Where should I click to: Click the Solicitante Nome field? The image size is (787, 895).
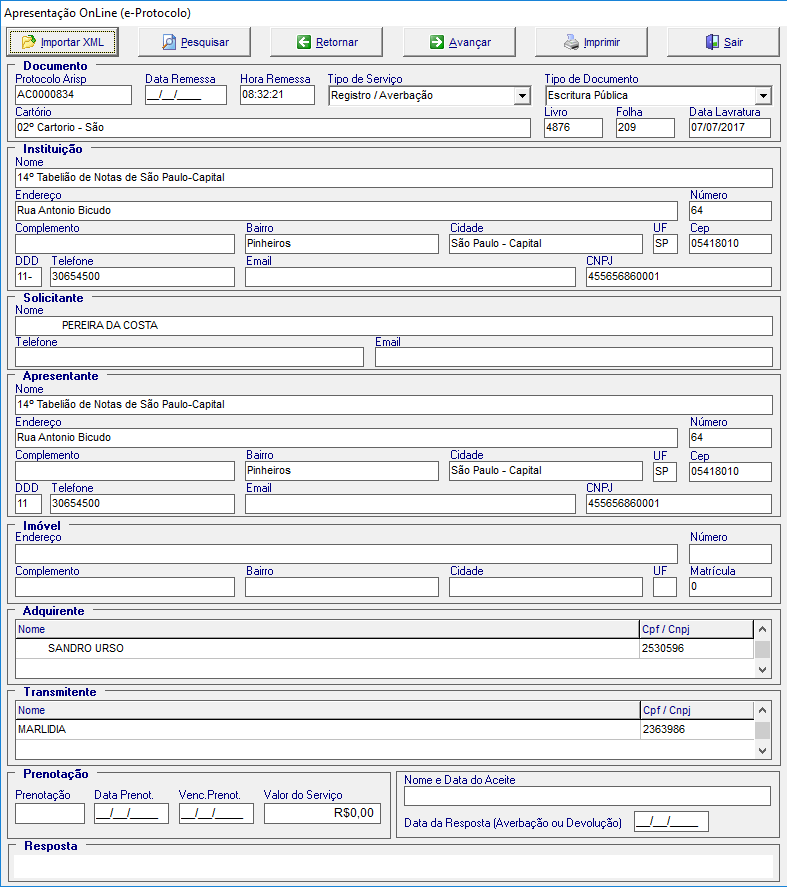click(394, 326)
